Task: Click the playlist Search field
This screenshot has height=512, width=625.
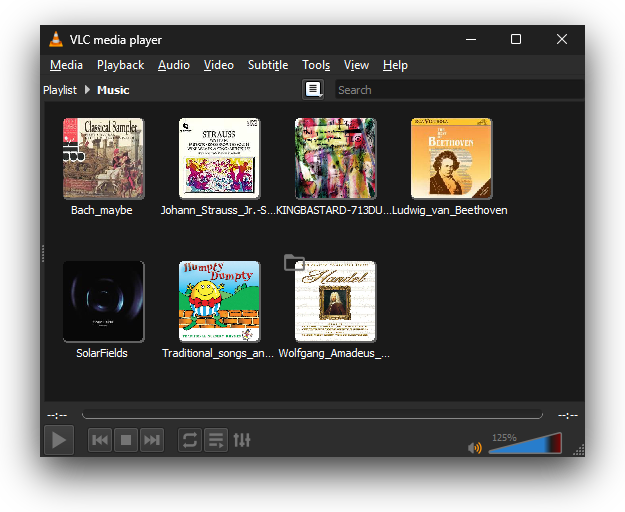Action: point(460,90)
